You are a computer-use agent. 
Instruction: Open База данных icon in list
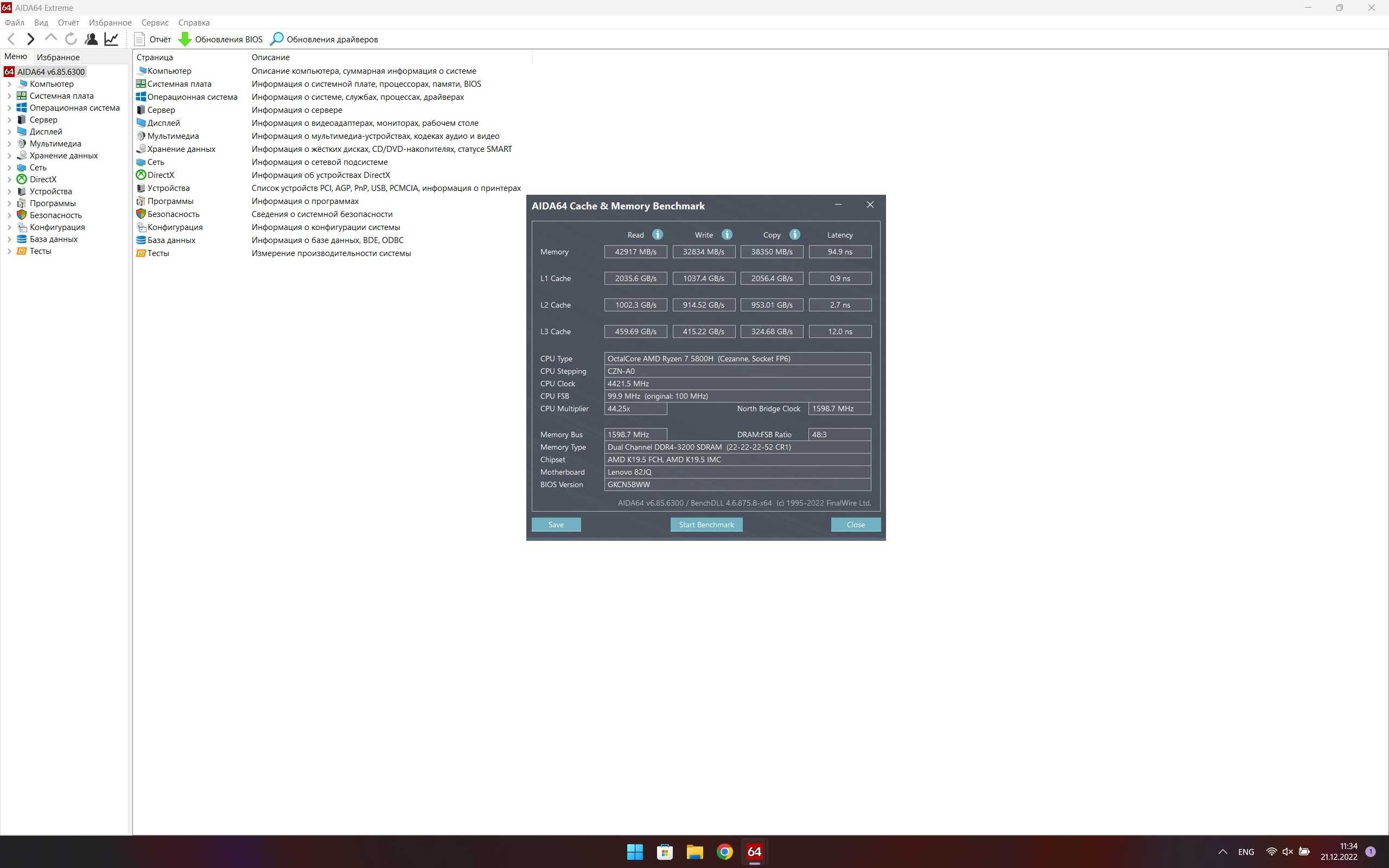click(141, 240)
